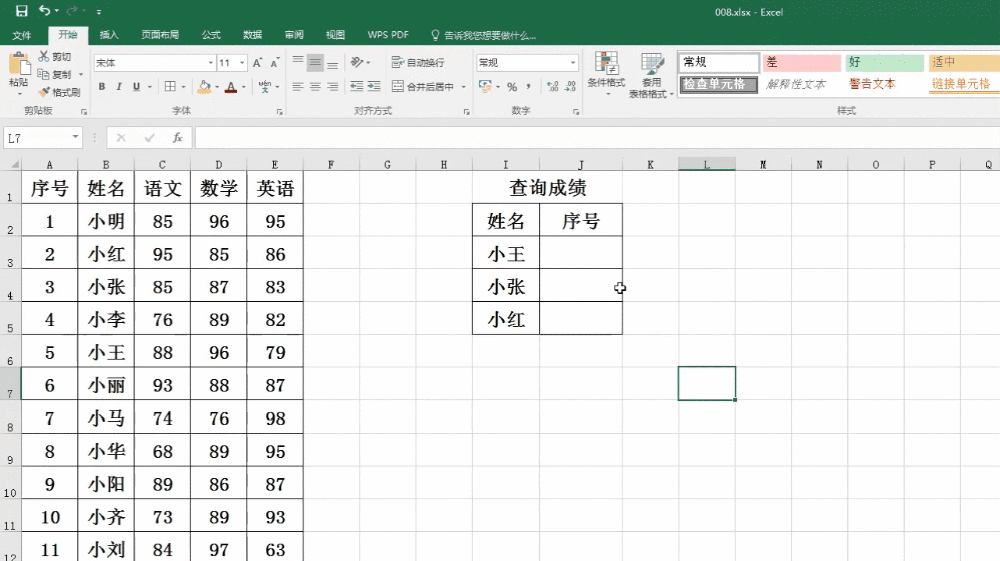Image resolution: width=1000 pixels, height=561 pixels.
Task: Apply the red font color
Action: pos(231,87)
